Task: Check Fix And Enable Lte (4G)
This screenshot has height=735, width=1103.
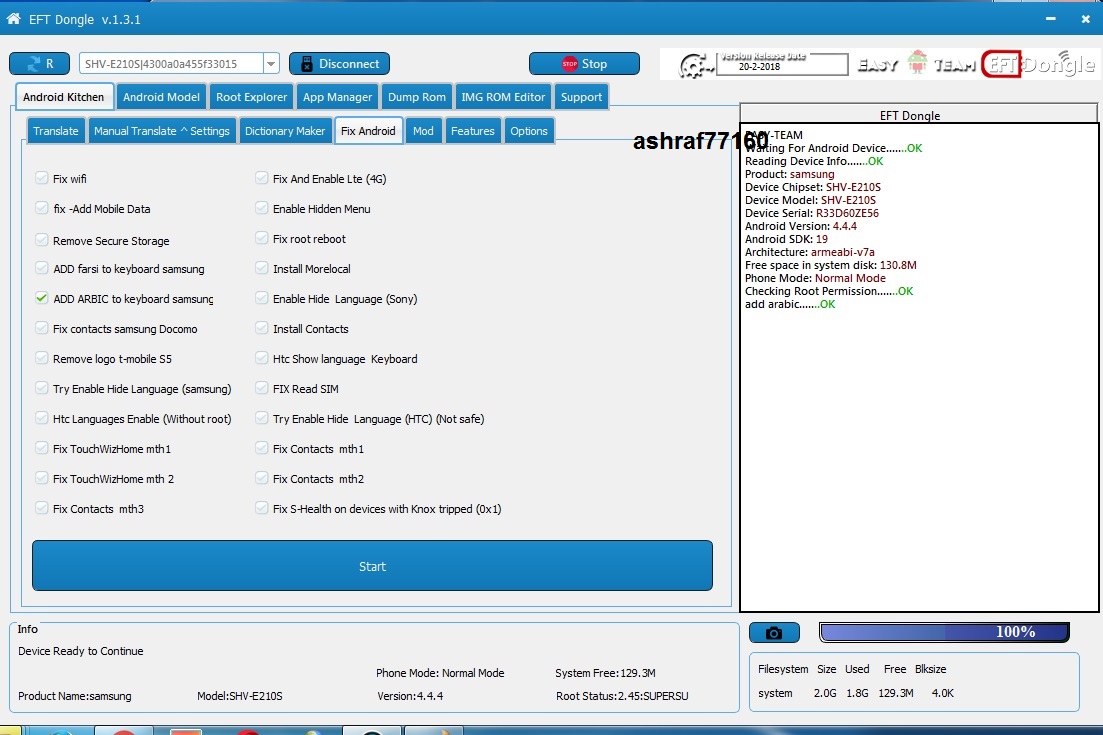Action: [x=262, y=179]
